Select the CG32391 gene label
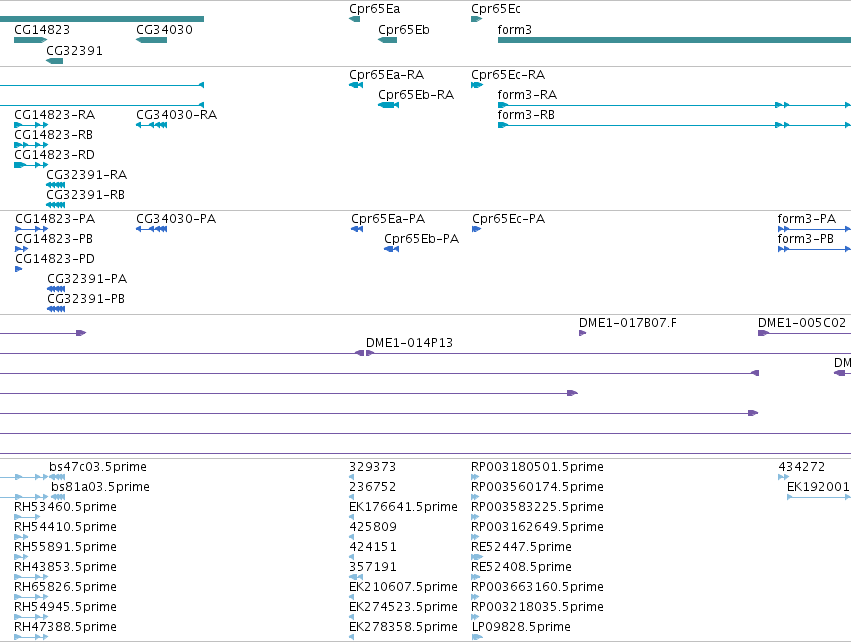This screenshot has width=851, height=642. point(74,50)
